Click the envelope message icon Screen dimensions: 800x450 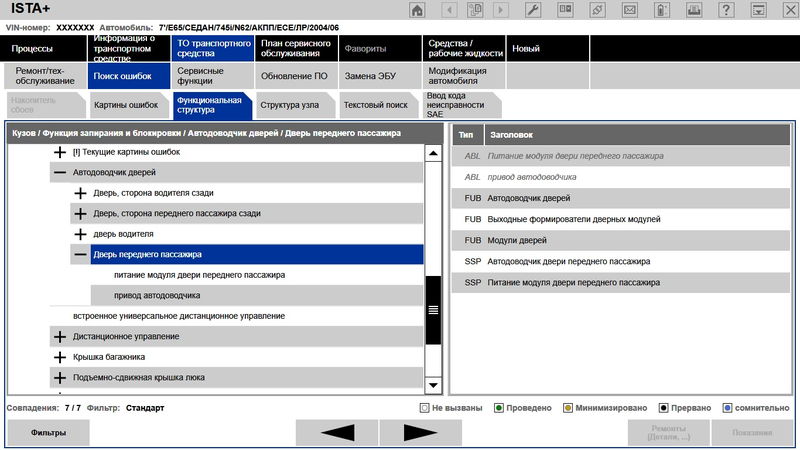pyautogui.click(x=628, y=10)
